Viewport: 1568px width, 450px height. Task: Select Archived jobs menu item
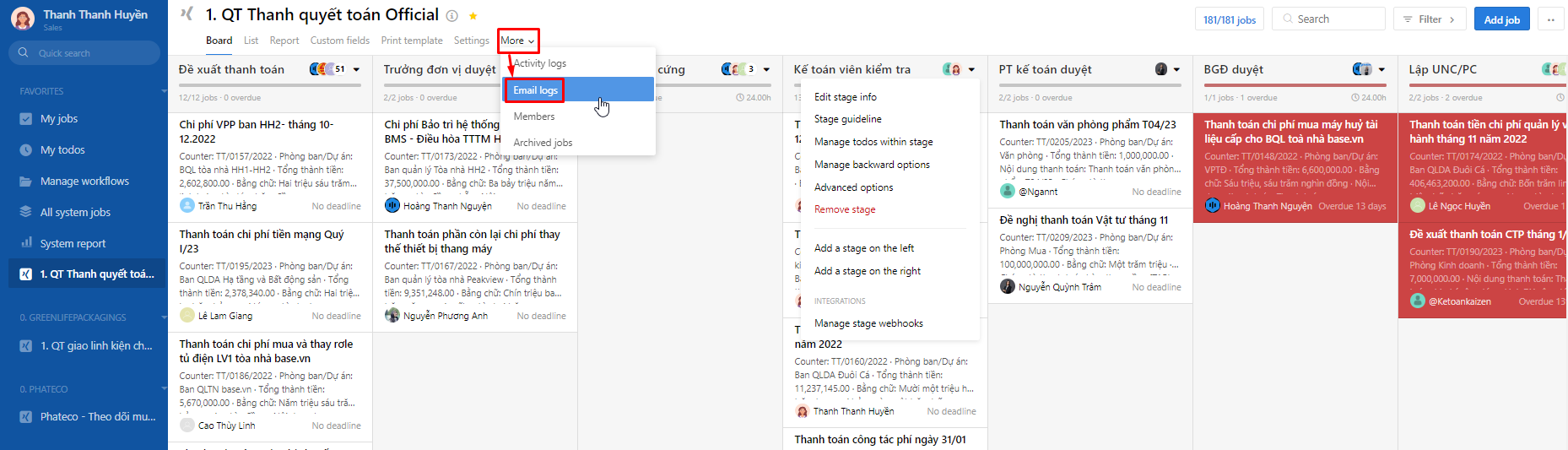coord(578,143)
